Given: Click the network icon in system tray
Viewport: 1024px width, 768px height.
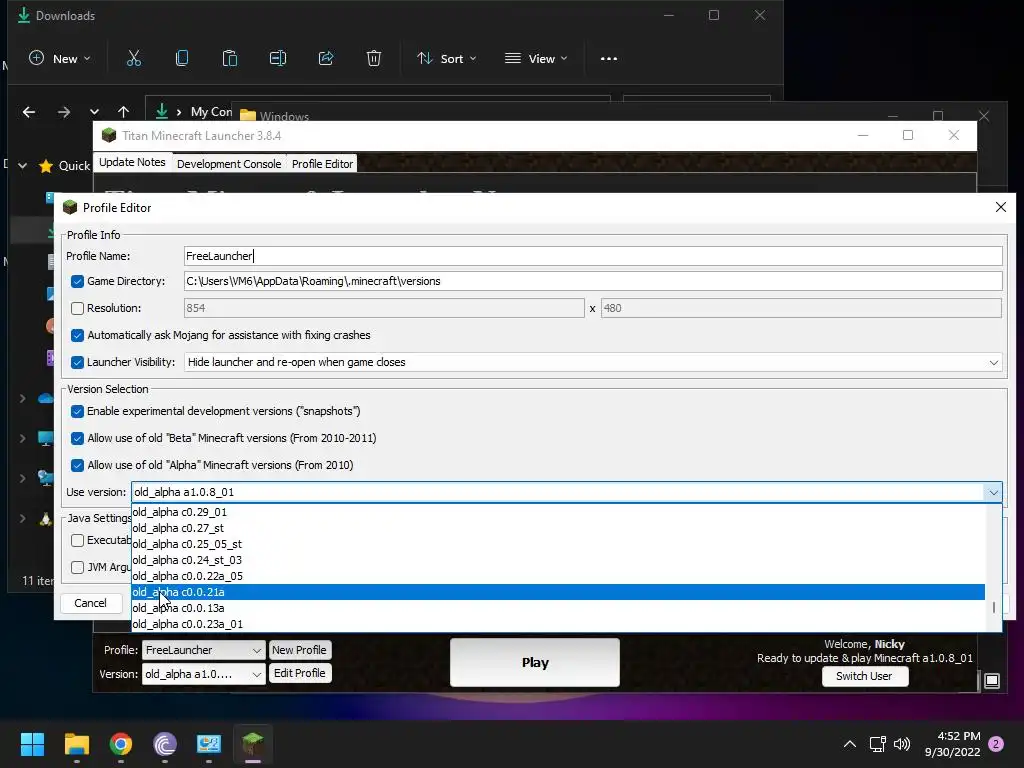Looking at the screenshot, I should click(x=878, y=744).
